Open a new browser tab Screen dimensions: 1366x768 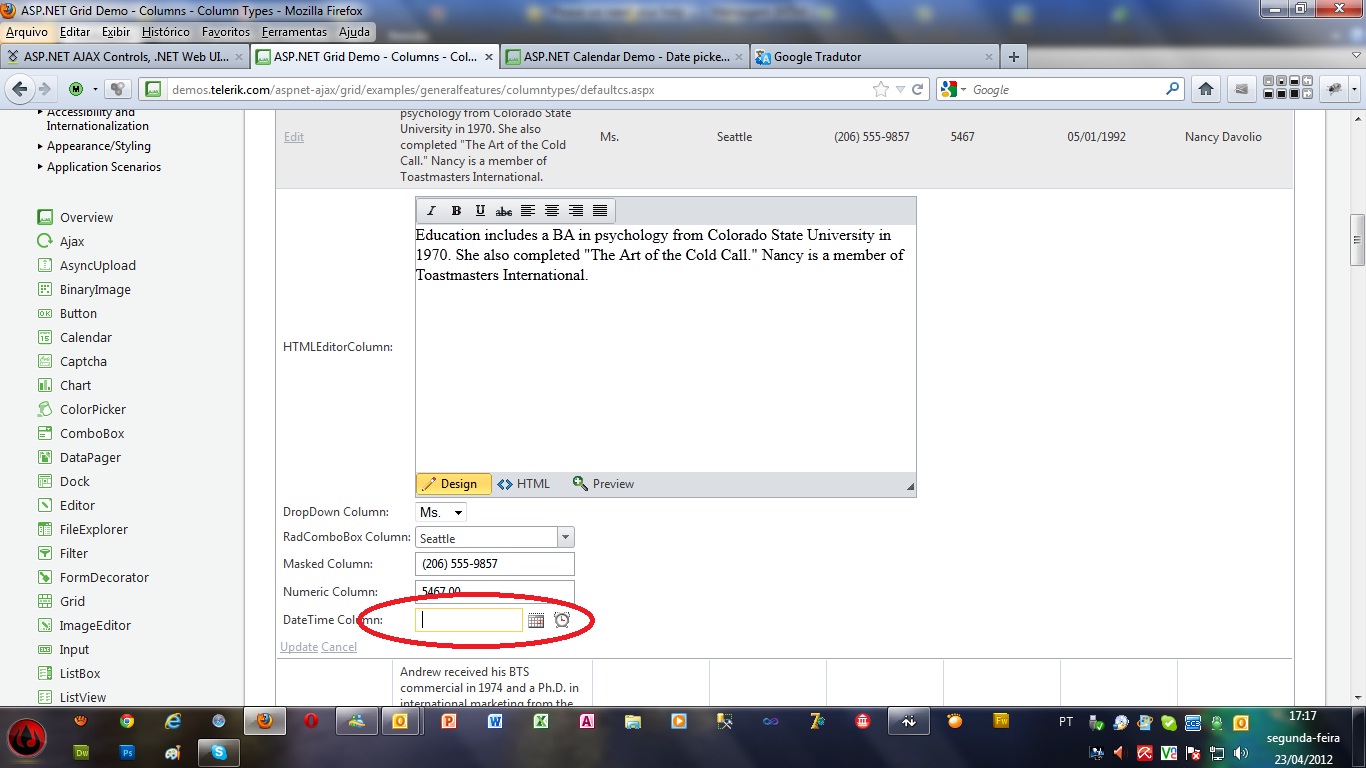click(1014, 57)
